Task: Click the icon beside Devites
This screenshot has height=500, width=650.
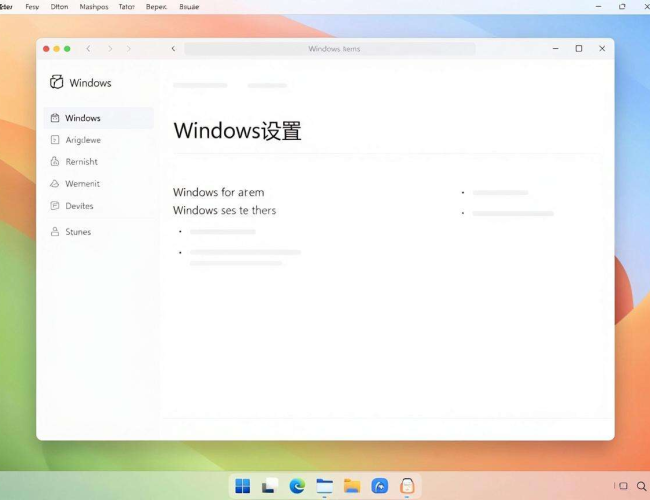Action: point(55,206)
